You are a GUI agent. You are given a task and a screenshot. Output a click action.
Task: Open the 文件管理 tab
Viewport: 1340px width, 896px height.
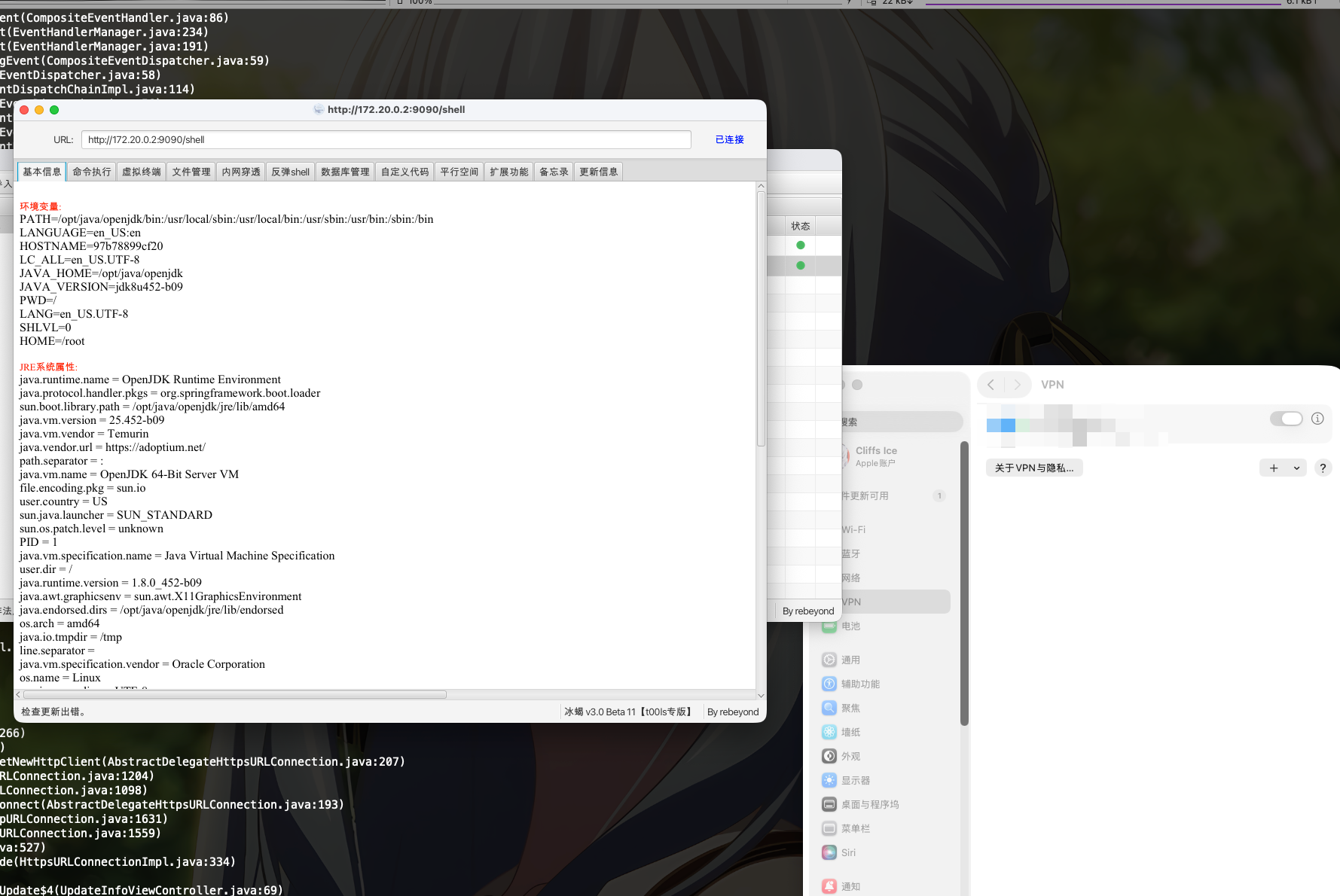click(191, 172)
